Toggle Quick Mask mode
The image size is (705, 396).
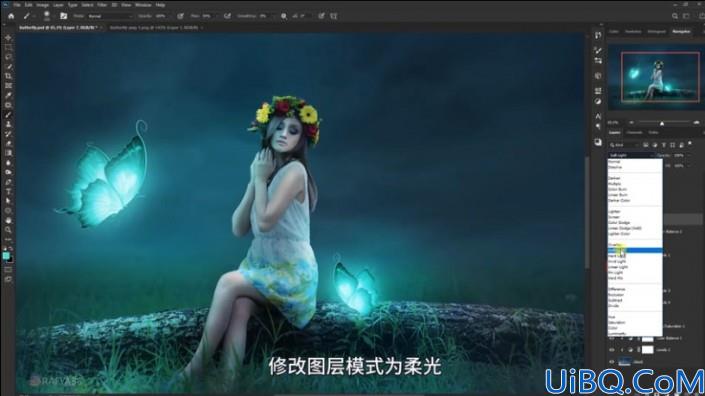(x=8, y=270)
